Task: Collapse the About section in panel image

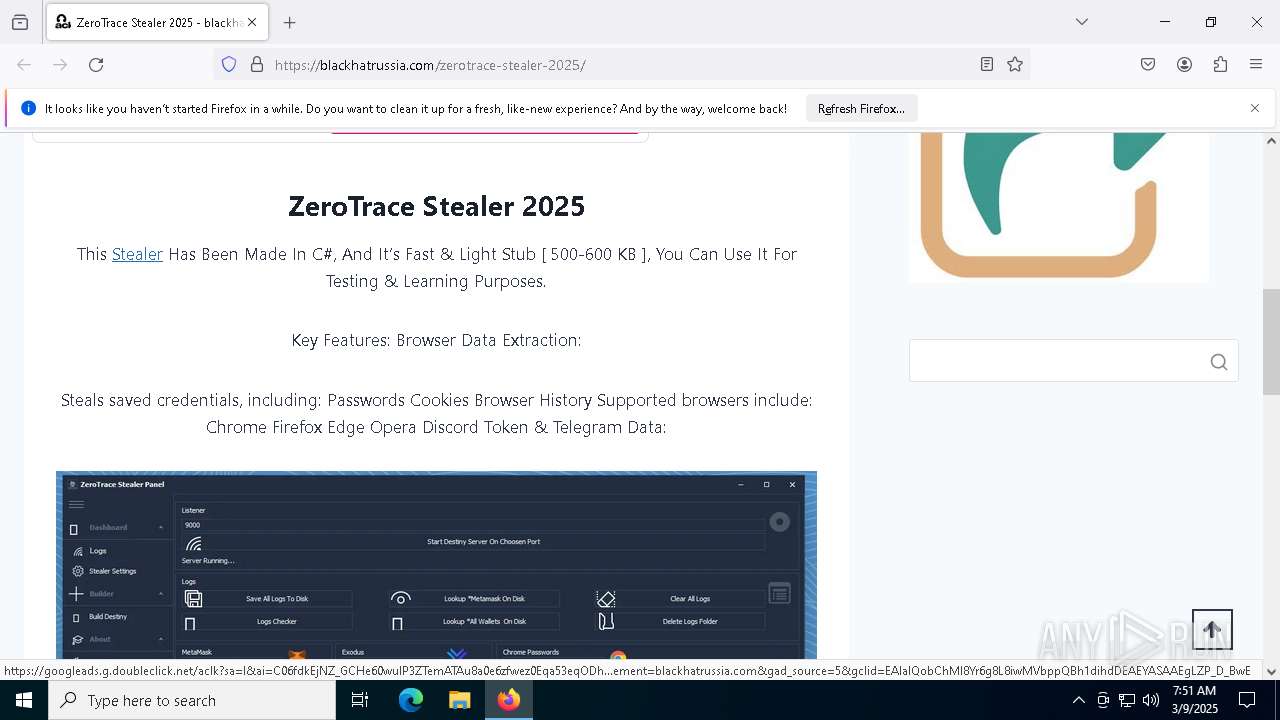Action: coord(161,639)
